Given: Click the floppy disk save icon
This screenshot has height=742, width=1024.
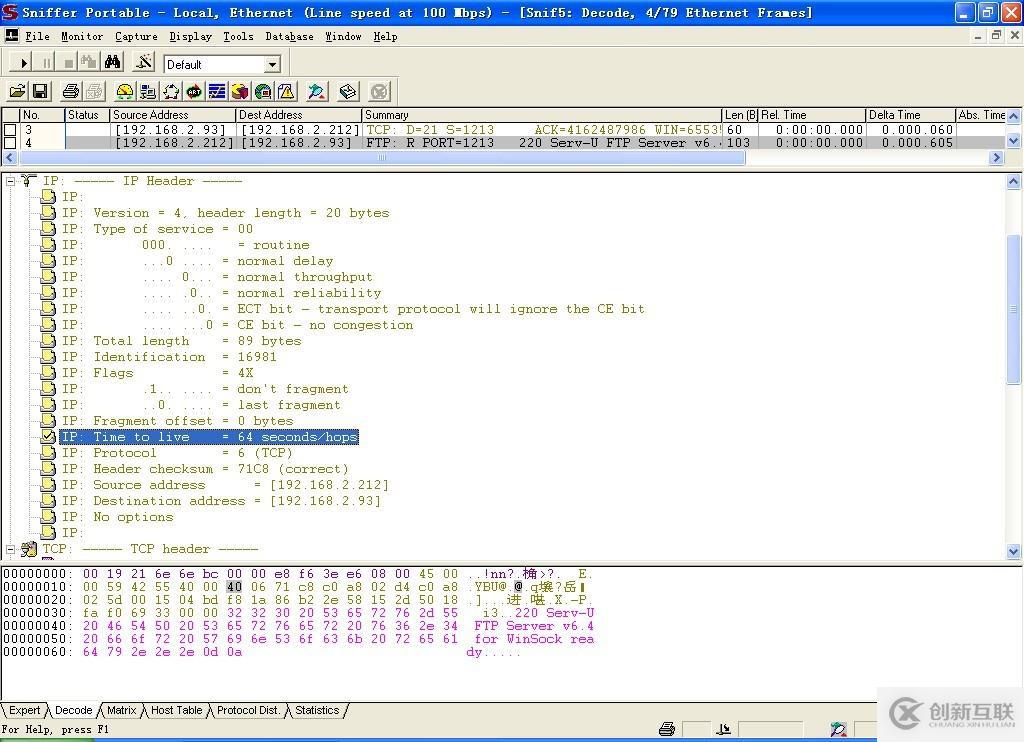Looking at the screenshot, I should coord(40,92).
